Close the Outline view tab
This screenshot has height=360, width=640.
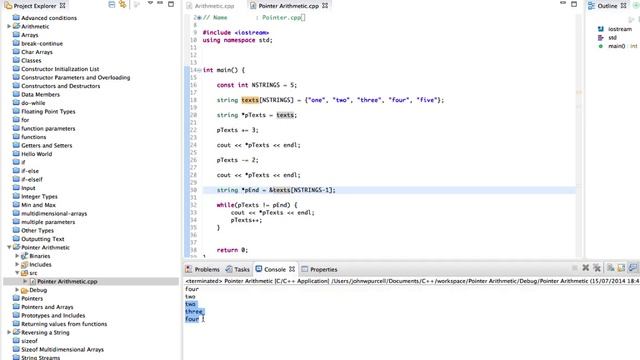pos(623,6)
